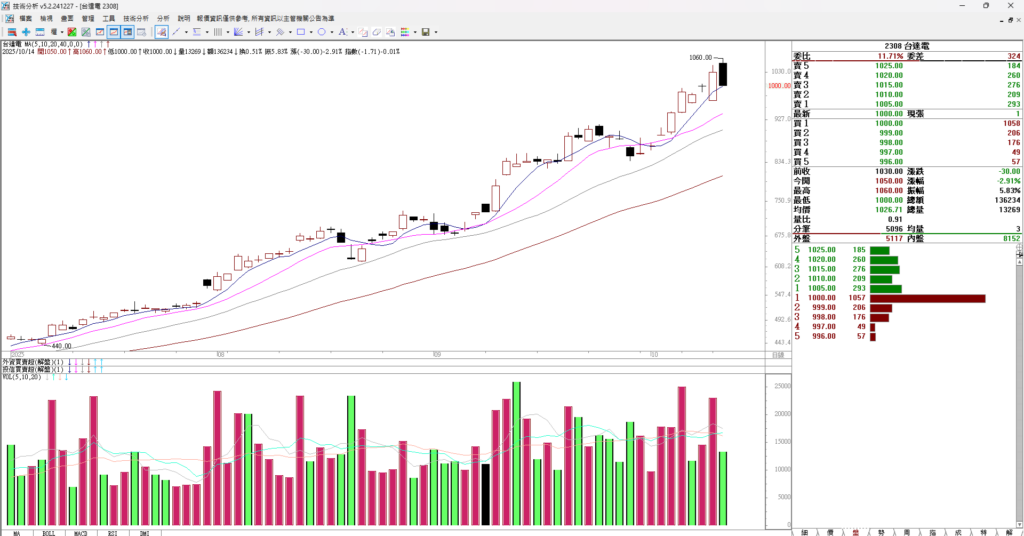Image resolution: width=1024 pixels, height=536 pixels.
Task: Switch to the MACD indicator tab
Action: pos(81,532)
